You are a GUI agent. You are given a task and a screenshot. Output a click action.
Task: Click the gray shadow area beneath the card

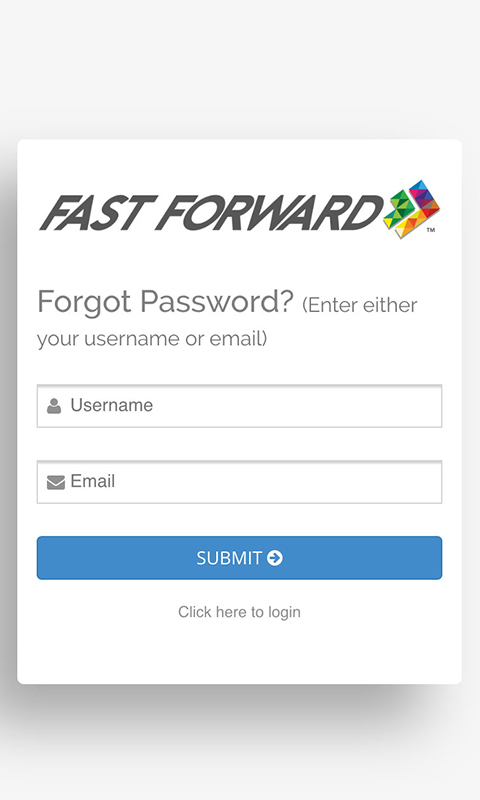pos(239,714)
